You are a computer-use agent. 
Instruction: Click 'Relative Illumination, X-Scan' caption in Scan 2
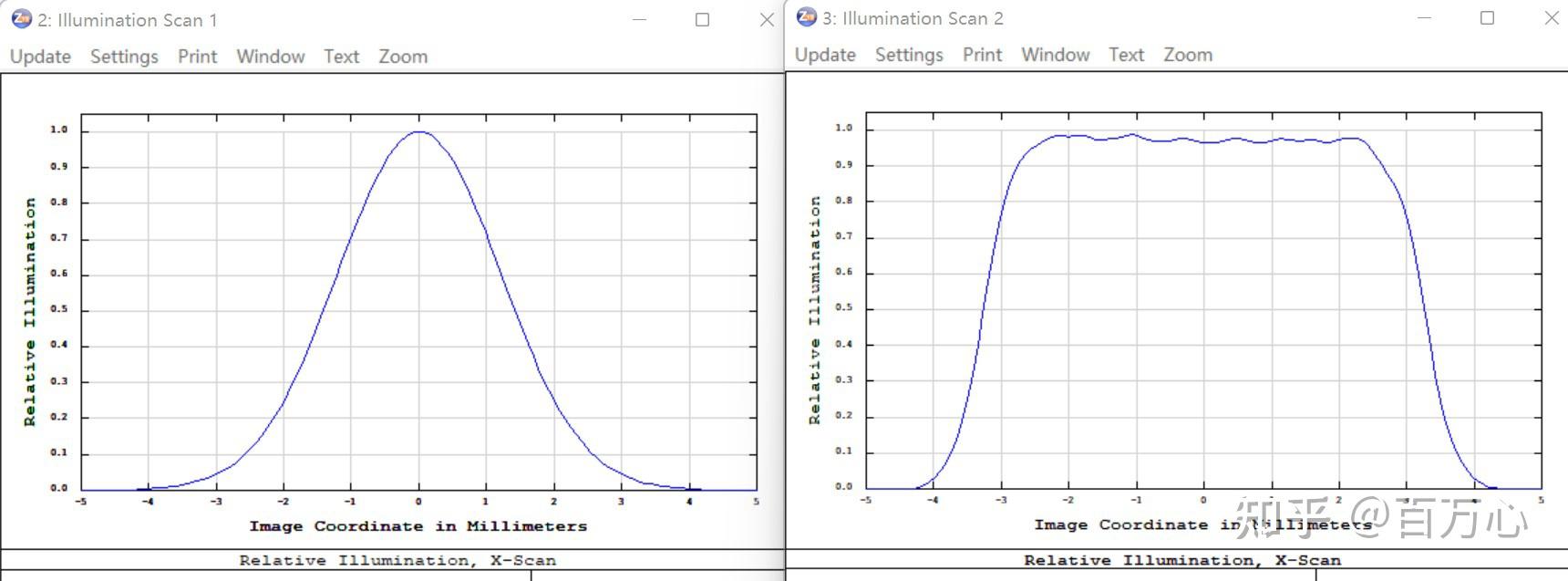(x=1182, y=560)
